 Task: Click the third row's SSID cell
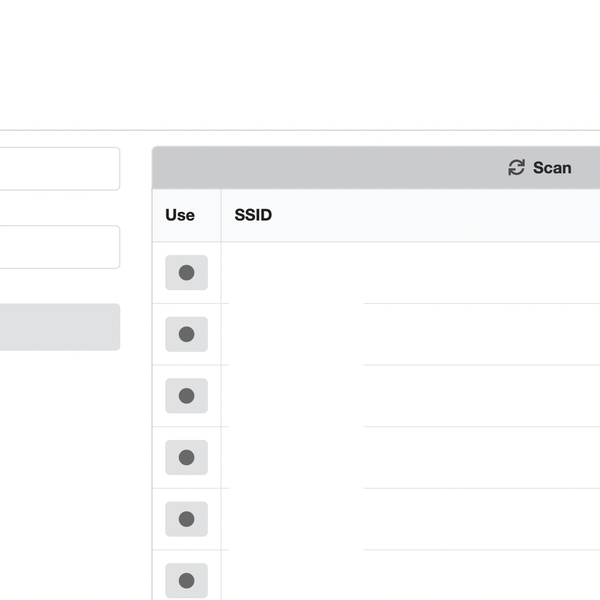pos(400,396)
